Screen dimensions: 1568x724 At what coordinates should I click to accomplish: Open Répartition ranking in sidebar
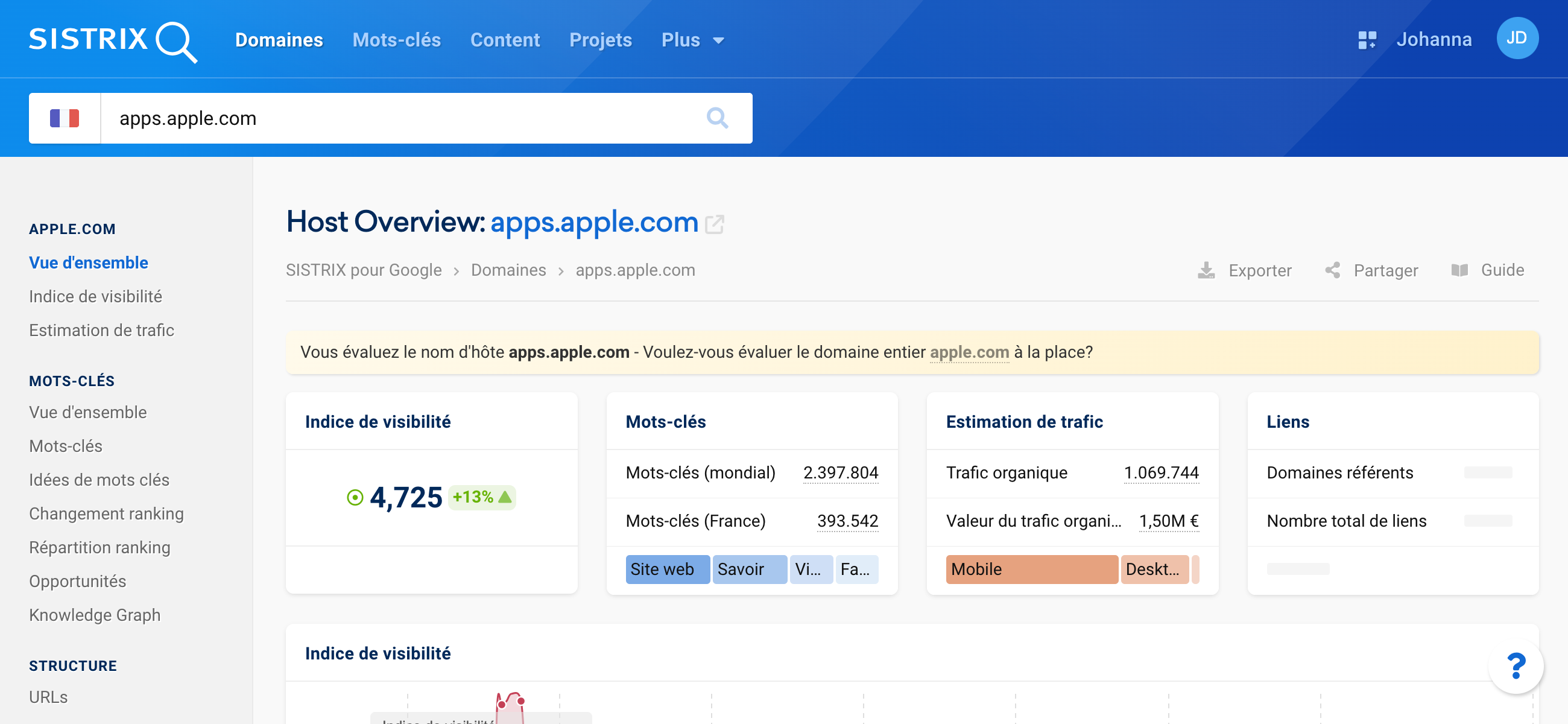click(100, 547)
